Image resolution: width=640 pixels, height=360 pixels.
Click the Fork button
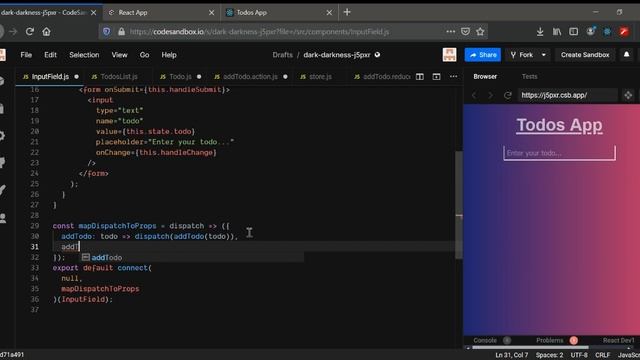(522, 55)
